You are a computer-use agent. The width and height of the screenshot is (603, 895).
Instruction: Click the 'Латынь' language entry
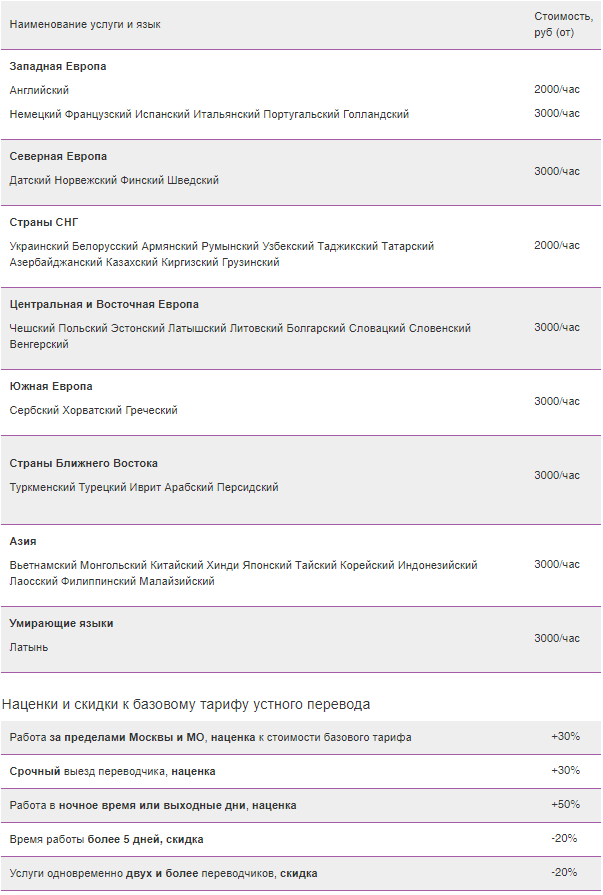(x=29, y=647)
